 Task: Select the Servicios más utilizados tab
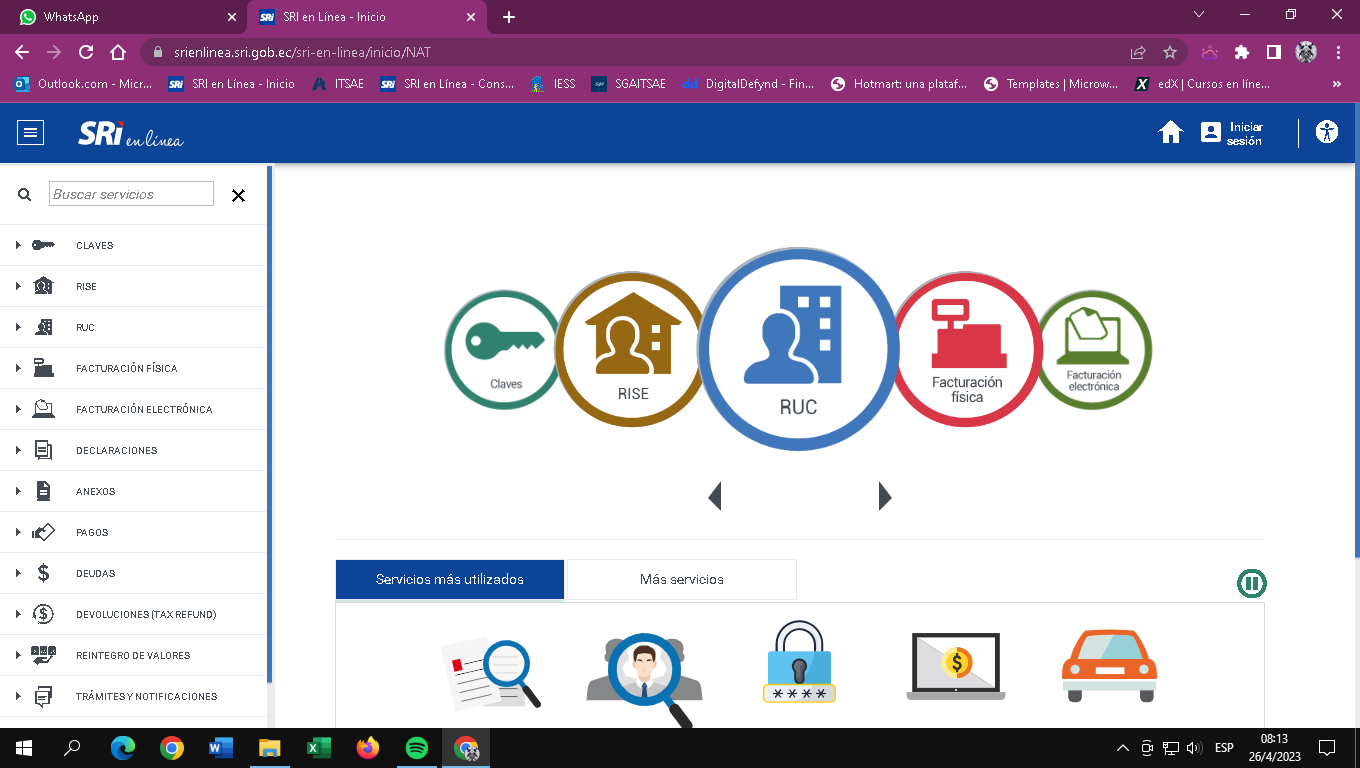click(449, 579)
